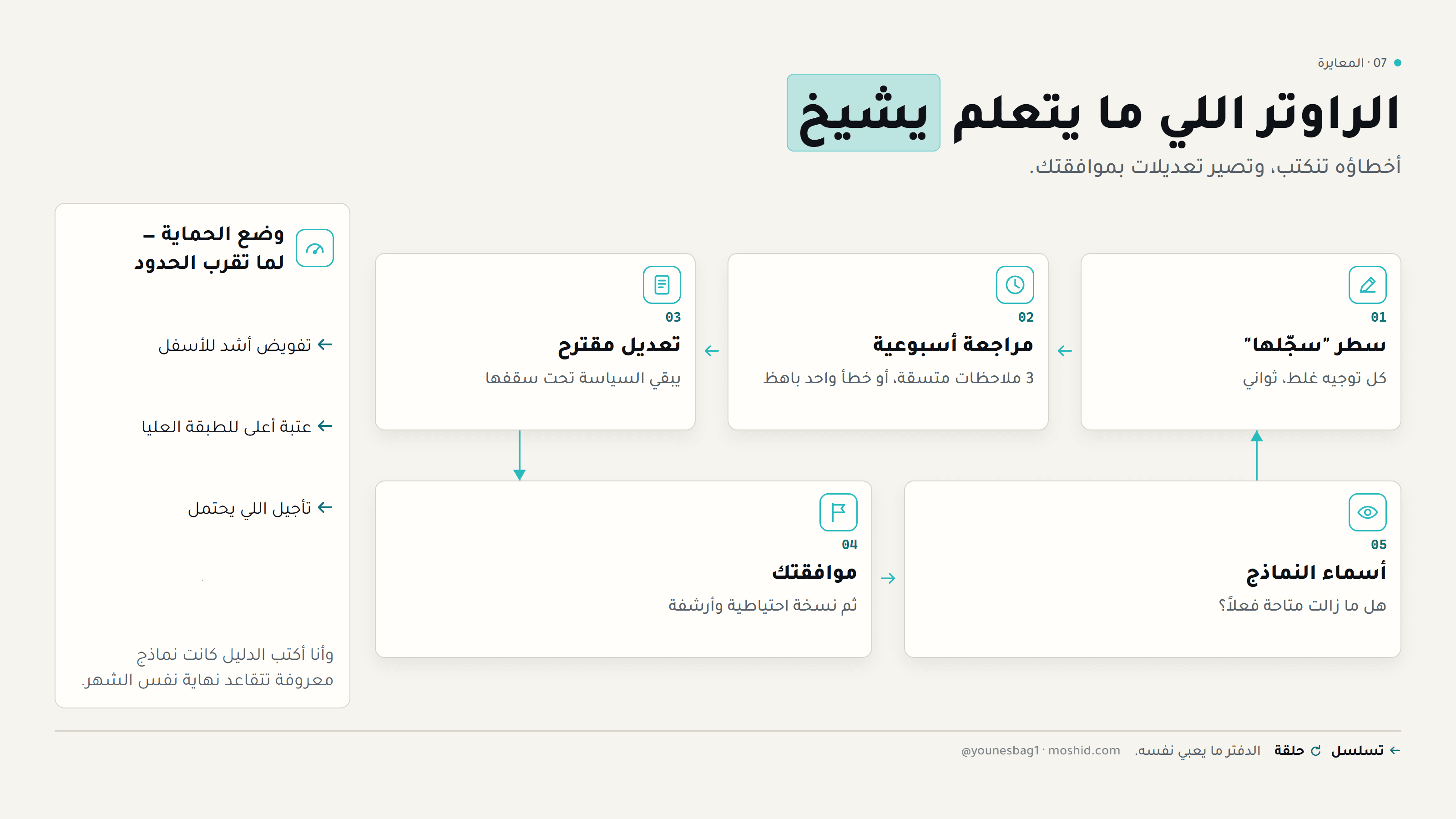The width and height of the screenshot is (1456, 819).
Task: Click the document icon on card 03
Action: pos(661,285)
